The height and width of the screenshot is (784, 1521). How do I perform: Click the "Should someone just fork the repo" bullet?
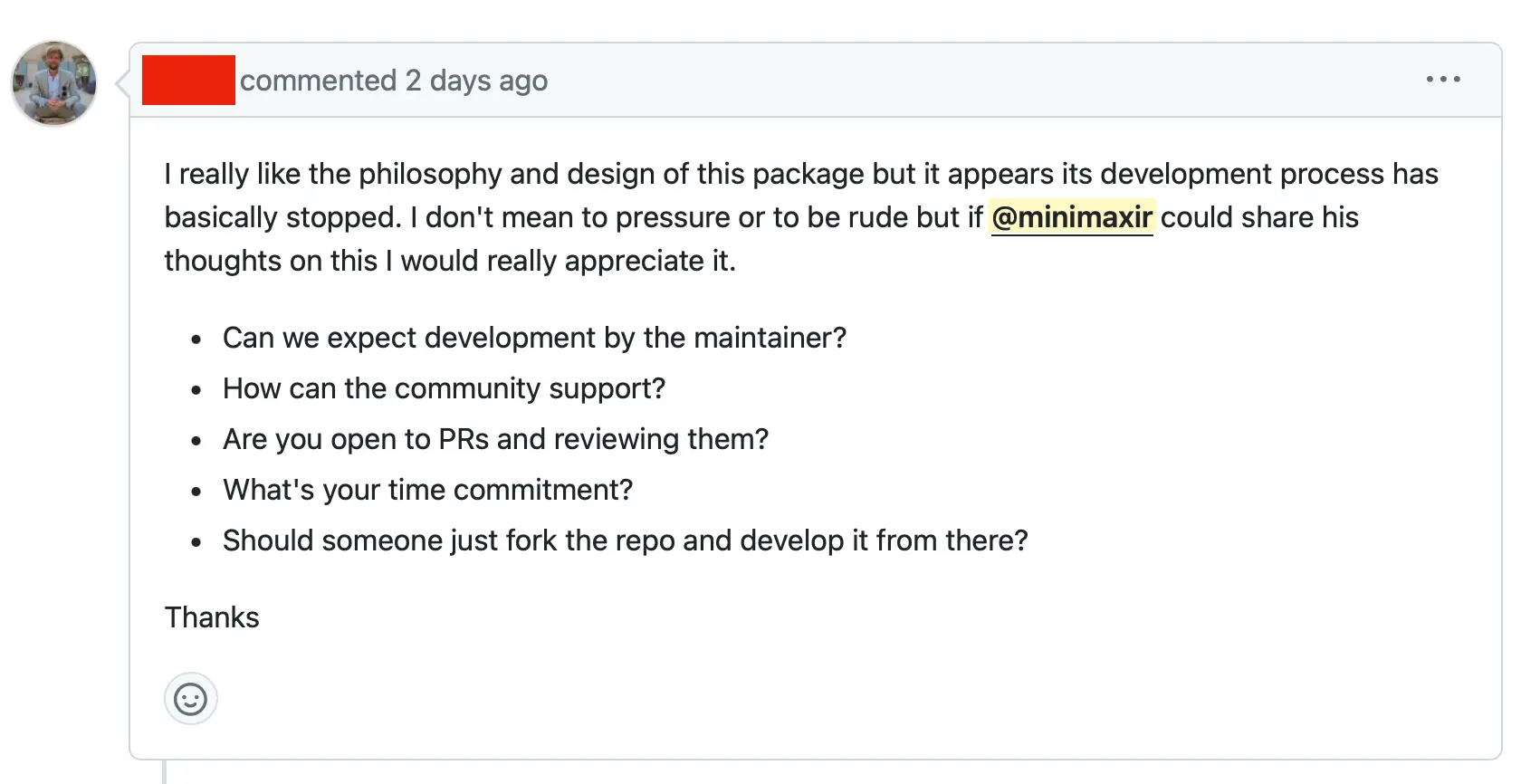point(626,540)
